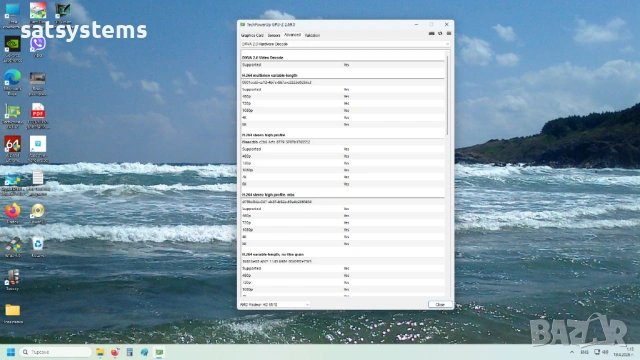Click 480p row under H.264 stereo high profile
This screenshot has width=640, height=360.
click(x=343, y=156)
